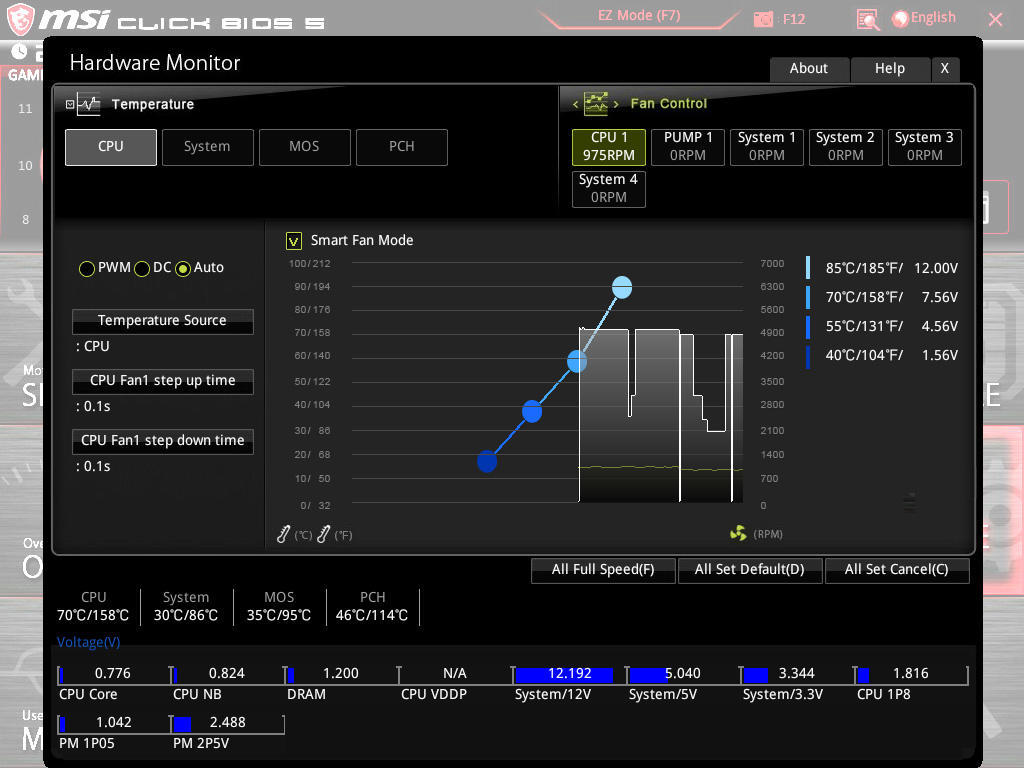Image resolution: width=1024 pixels, height=768 pixels.
Task: Toggle the Smart Fan Mode checkbox
Action: [x=294, y=241]
